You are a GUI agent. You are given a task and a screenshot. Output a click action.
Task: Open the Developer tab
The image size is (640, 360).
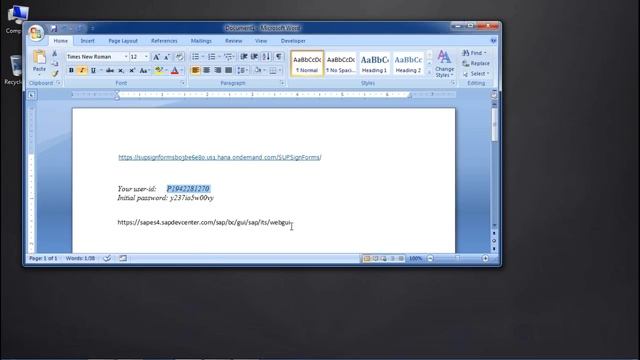point(293,41)
